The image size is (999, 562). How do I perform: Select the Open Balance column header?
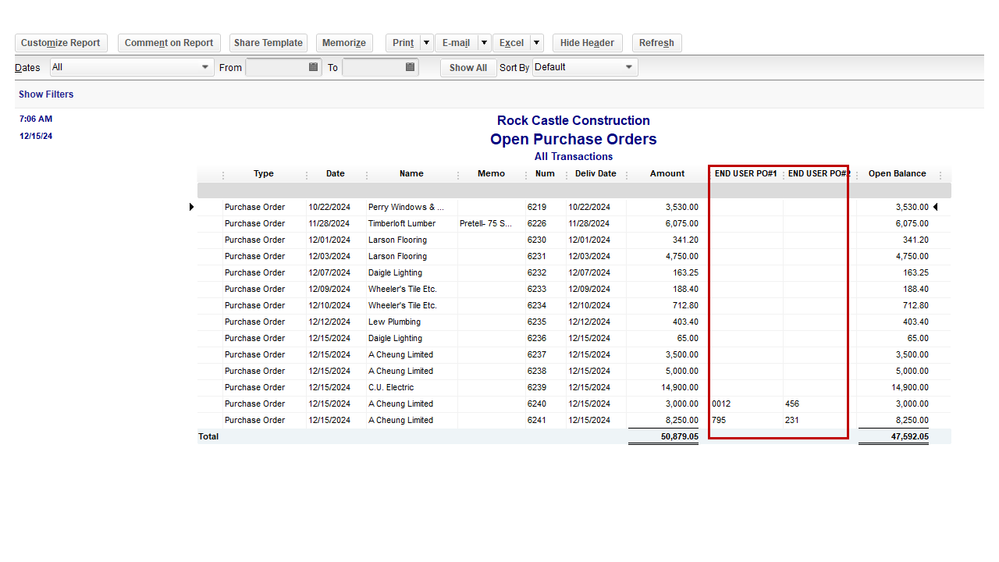tap(897, 174)
